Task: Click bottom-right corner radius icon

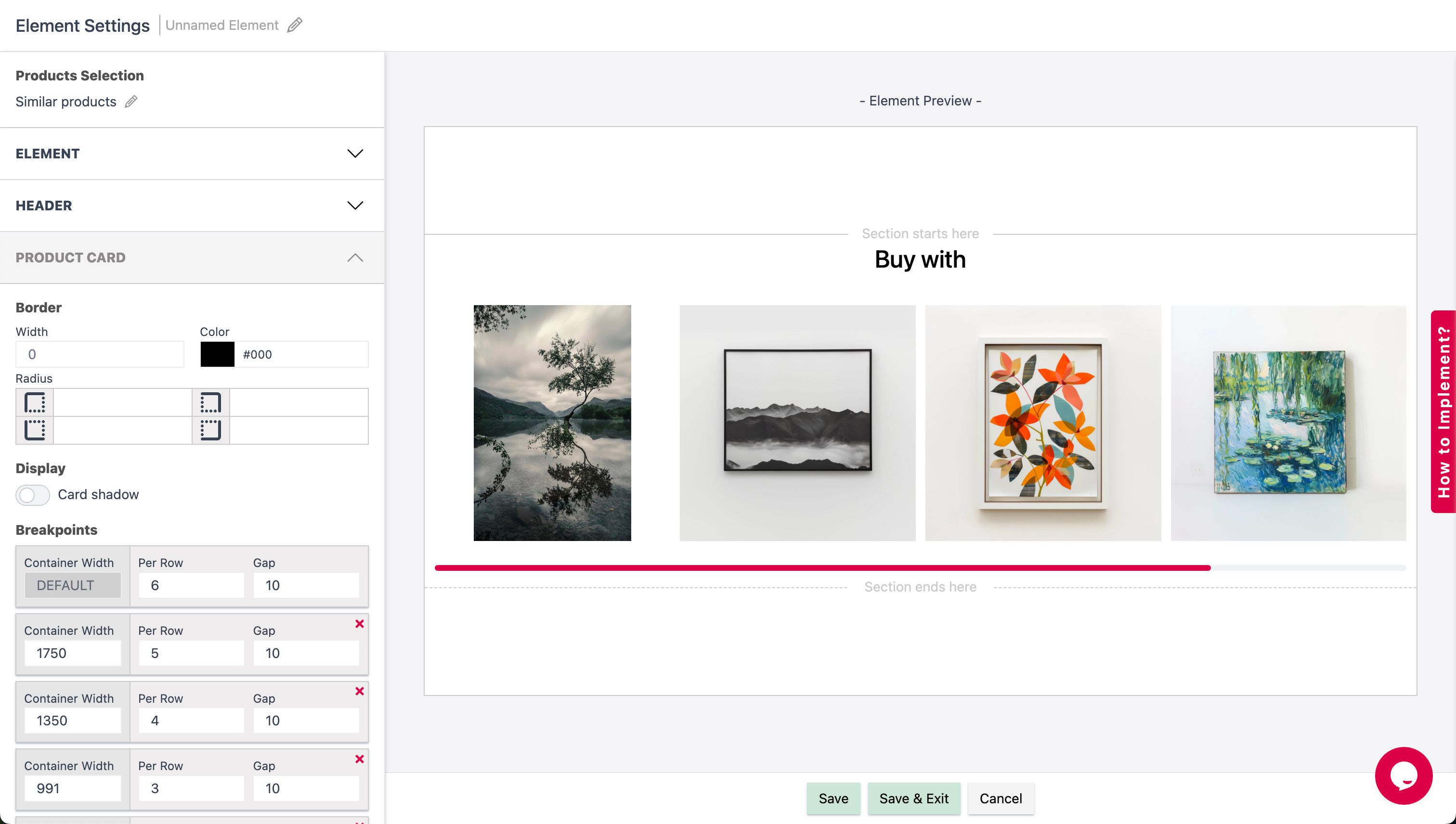Action: (x=210, y=430)
